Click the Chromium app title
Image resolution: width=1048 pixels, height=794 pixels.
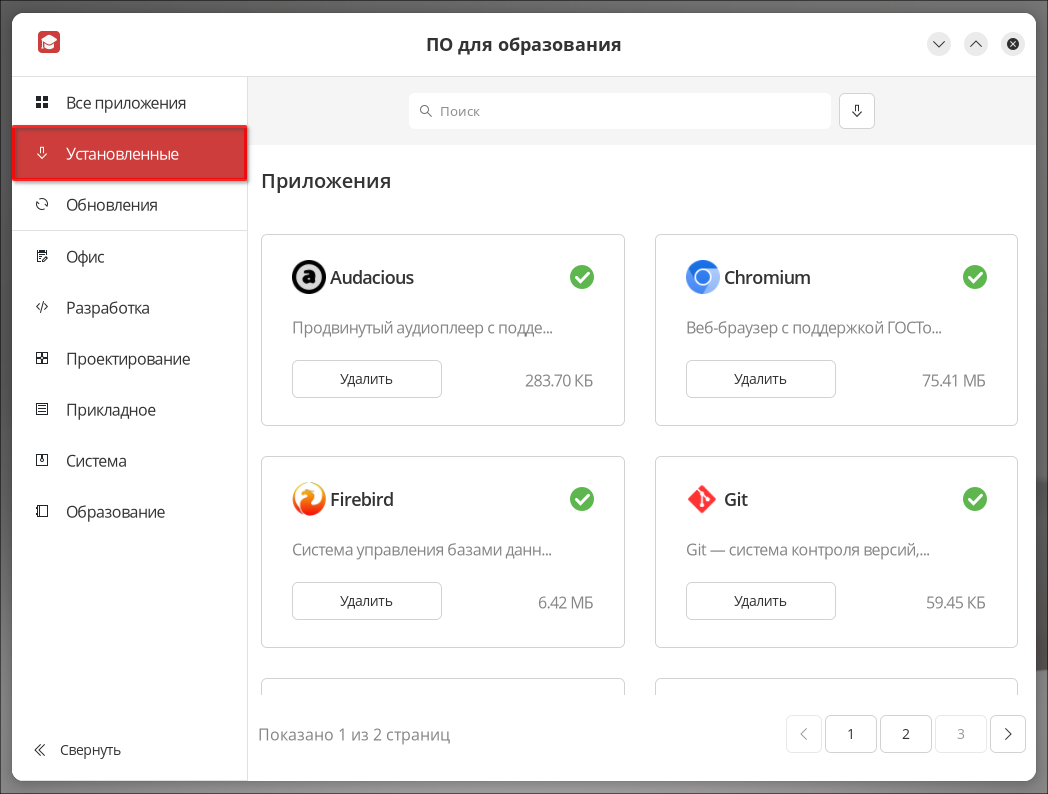point(767,277)
